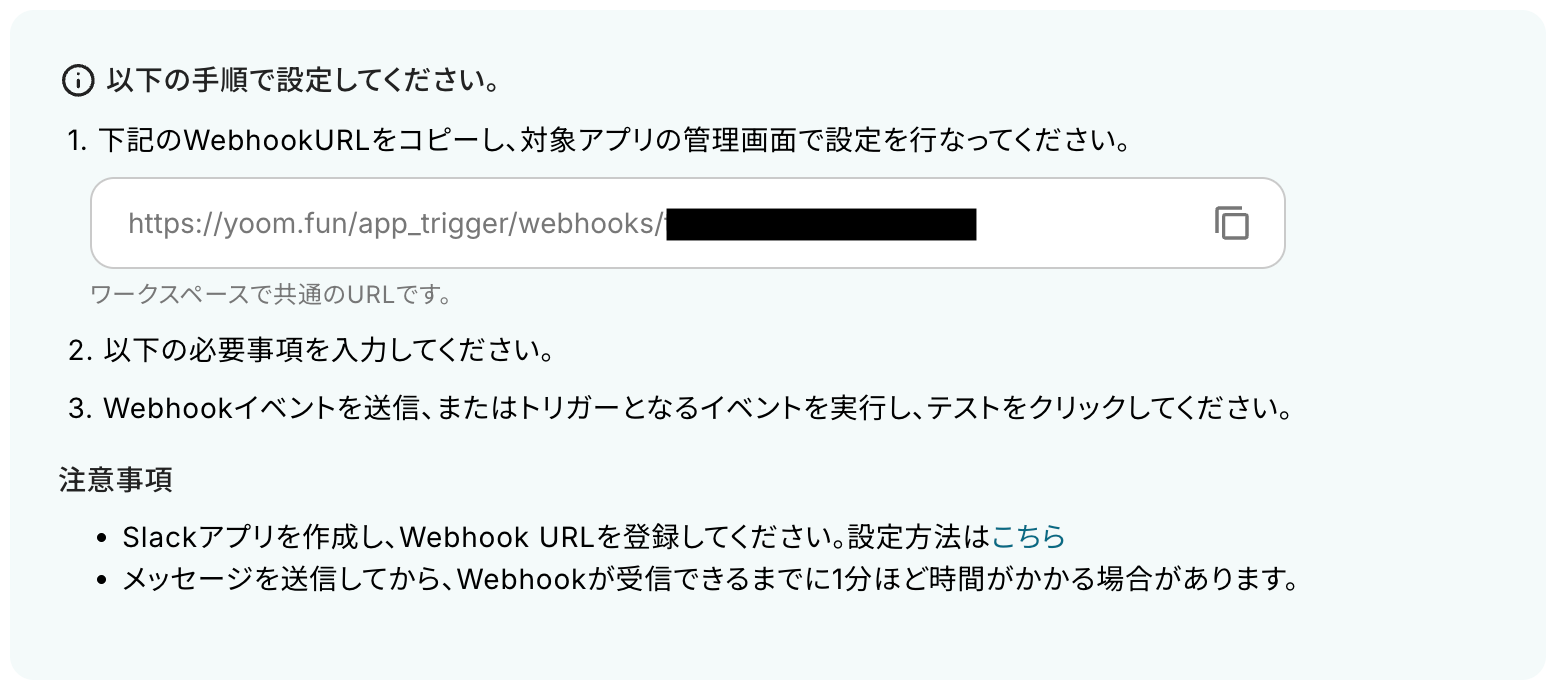Screen dimensions: 1560x692
Task: Open the こちら setup instructions link
Action: coord(1028,537)
